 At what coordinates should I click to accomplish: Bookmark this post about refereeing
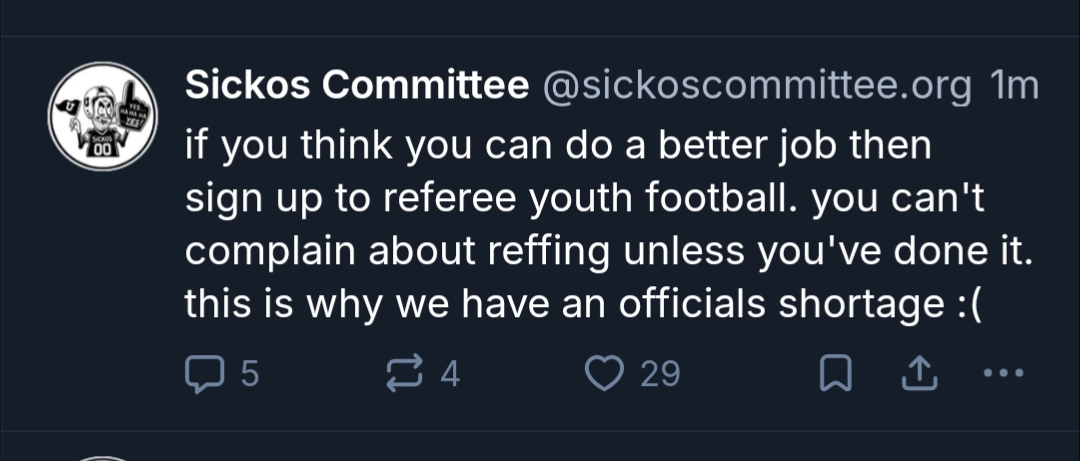click(833, 374)
